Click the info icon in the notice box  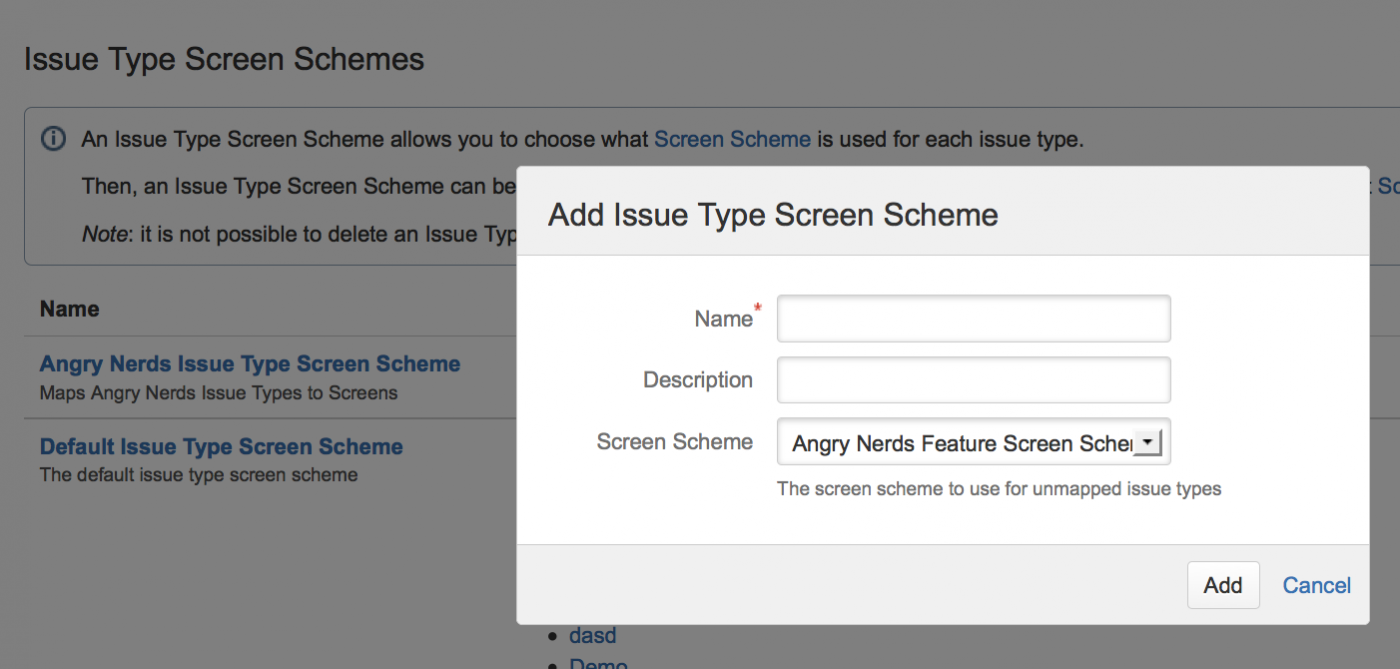point(53,139)
